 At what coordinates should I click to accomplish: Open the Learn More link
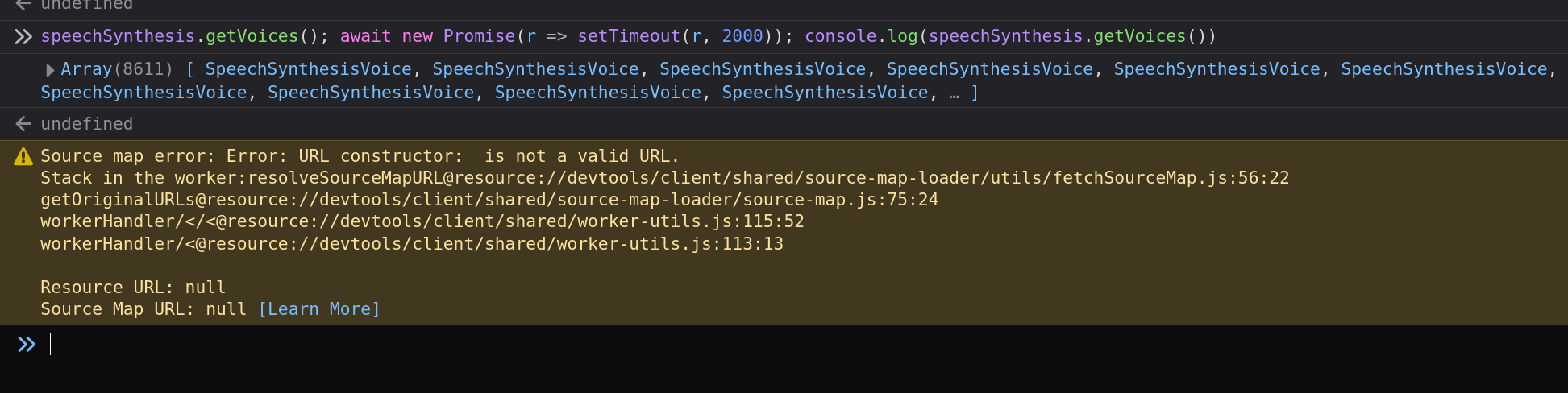tap(319, 309)
